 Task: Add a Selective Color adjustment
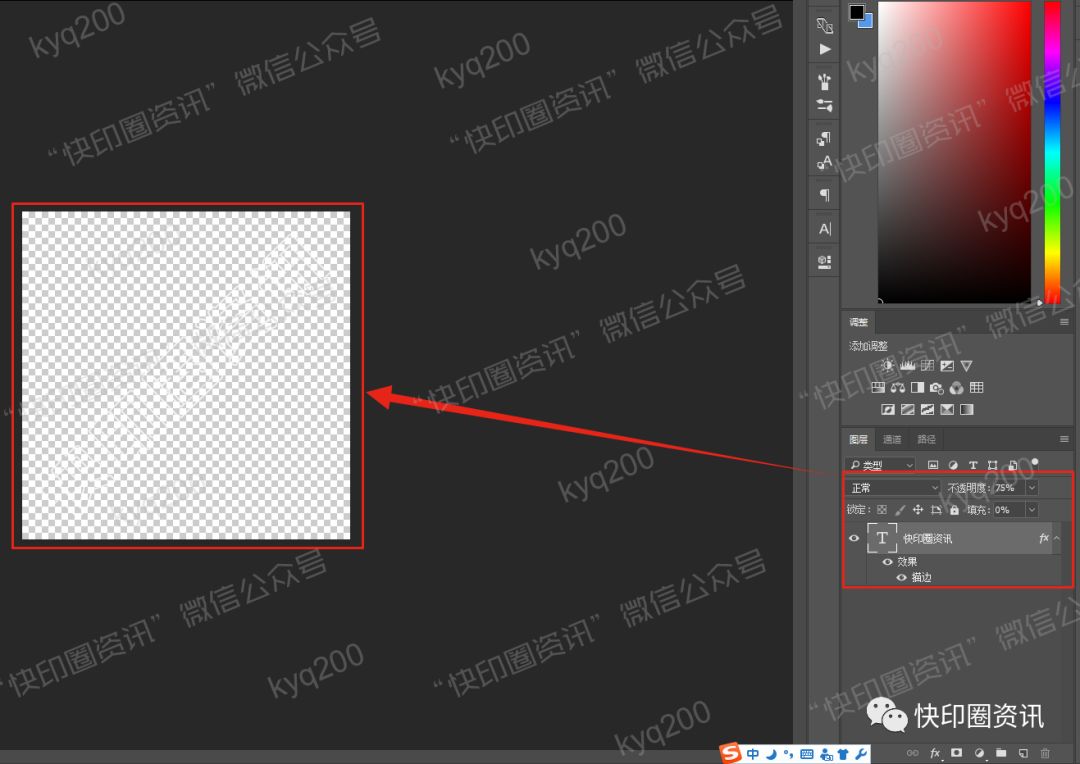(948, 410)
